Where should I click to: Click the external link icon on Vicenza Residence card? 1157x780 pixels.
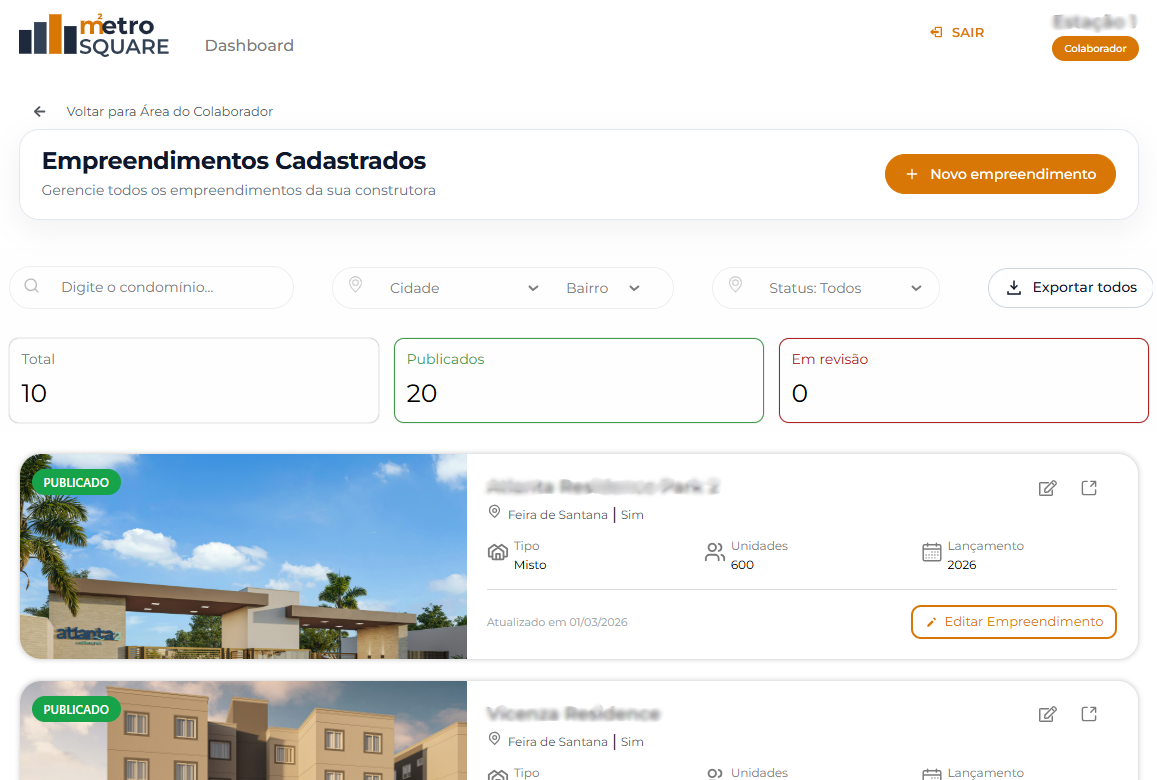tap(1089, 714)
